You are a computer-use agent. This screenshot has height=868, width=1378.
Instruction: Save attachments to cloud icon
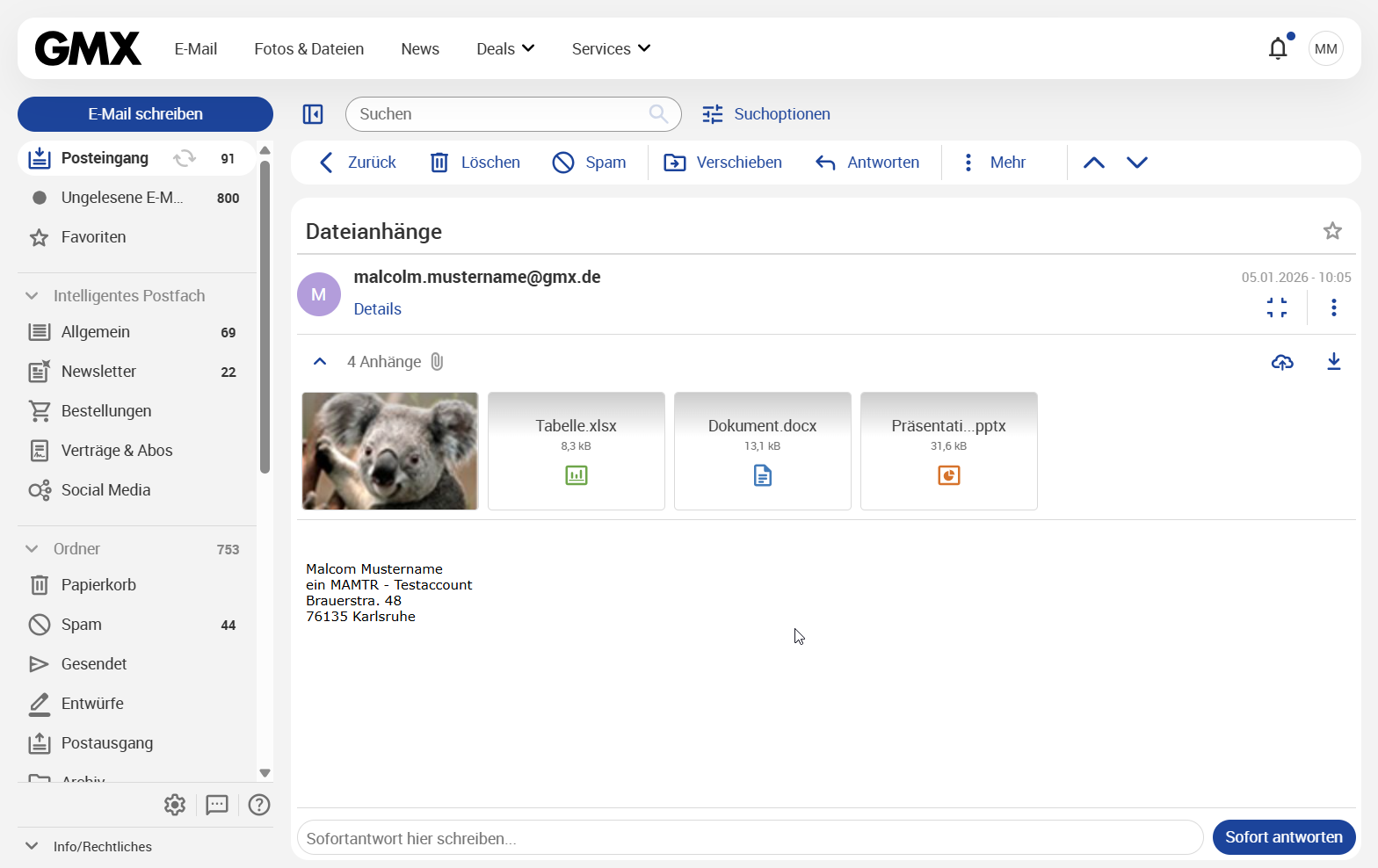1282,362
